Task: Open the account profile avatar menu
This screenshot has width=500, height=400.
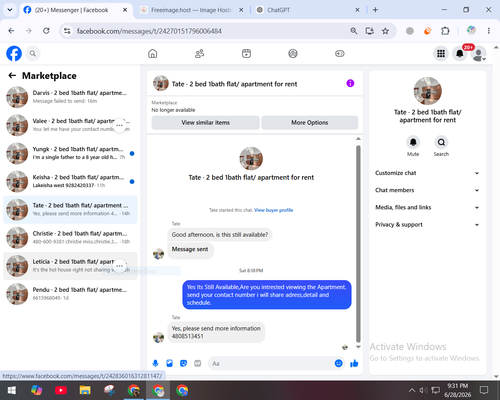Action: pyautogui.click(x=479, y=54)
